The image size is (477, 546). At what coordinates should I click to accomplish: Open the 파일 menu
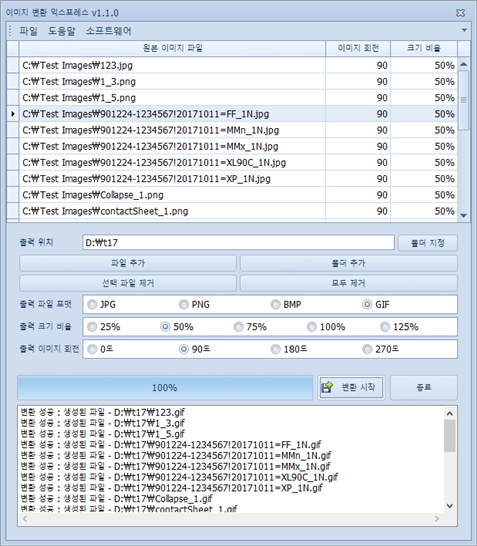(28, 31)
